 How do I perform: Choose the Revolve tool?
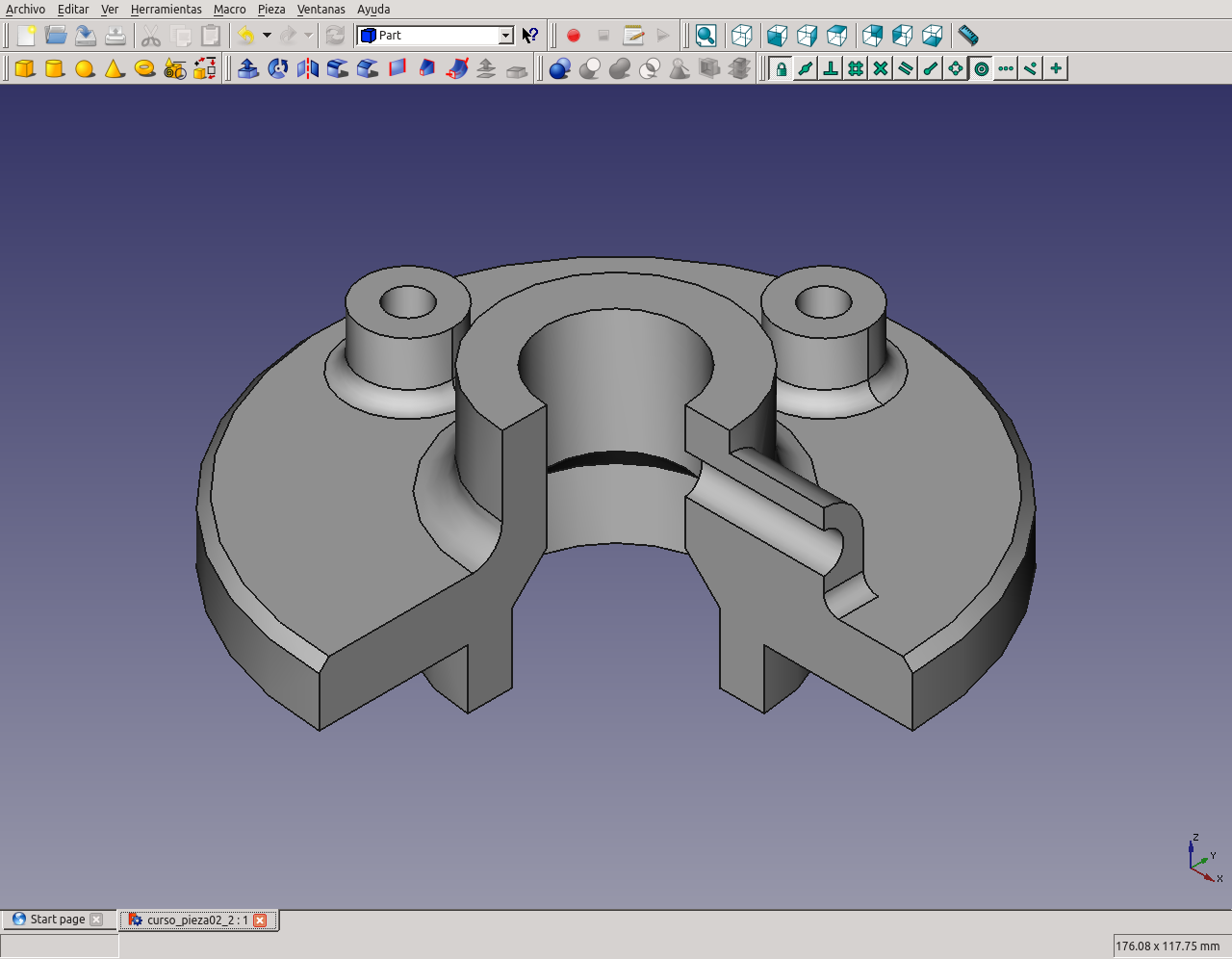[x=278, y=68]
